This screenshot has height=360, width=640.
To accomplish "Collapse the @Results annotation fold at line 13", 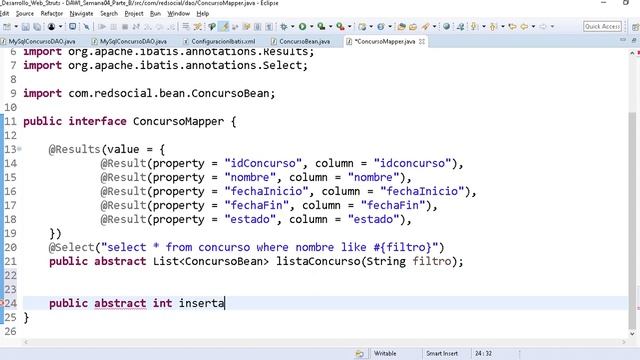I will pyautogui.click(x=19, y=149).
